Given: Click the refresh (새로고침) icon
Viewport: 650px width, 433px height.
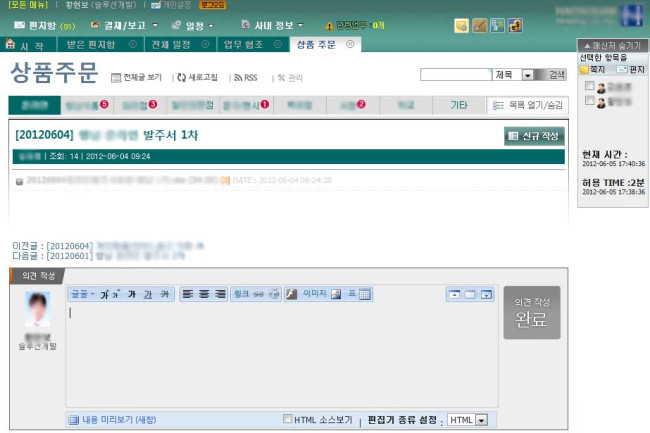Looking at the screenshot, I should [180, 77].
